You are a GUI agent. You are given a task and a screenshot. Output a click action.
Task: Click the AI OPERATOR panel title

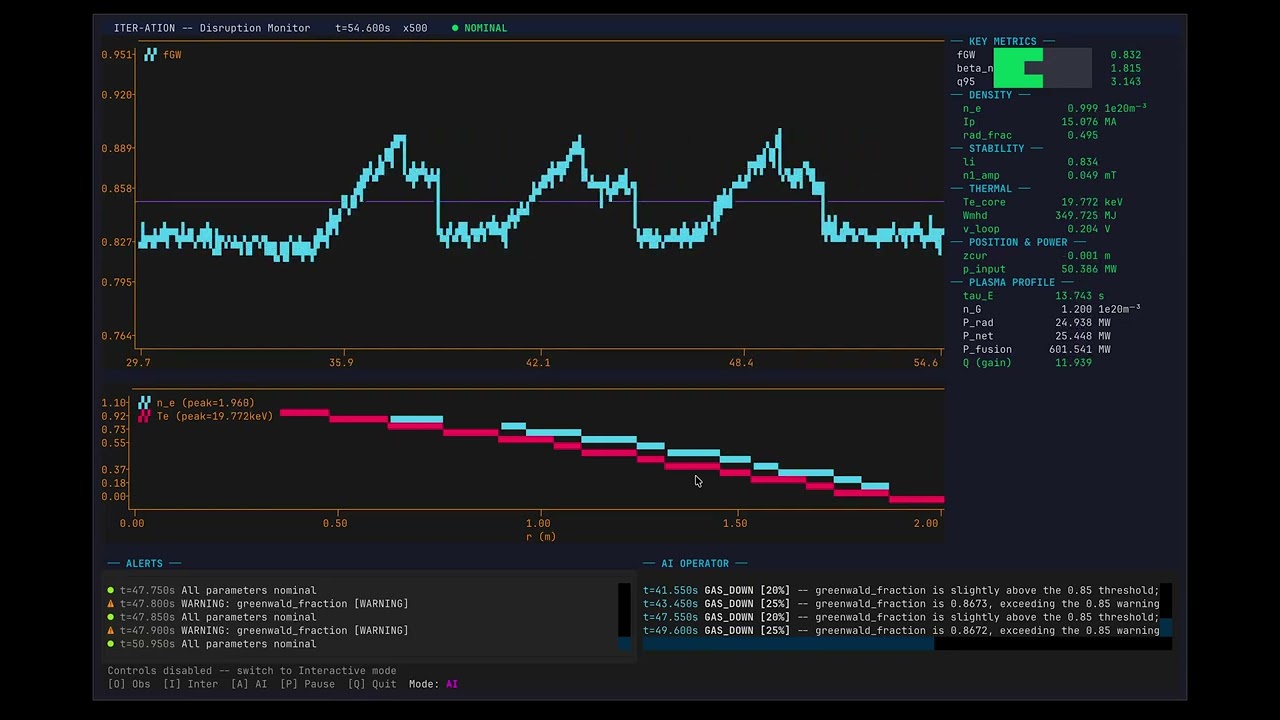(695, 564)
